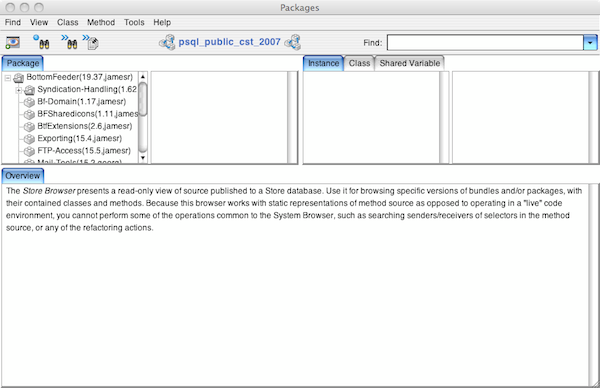Switch to the Shared Variable tab

tap(409, 63)
